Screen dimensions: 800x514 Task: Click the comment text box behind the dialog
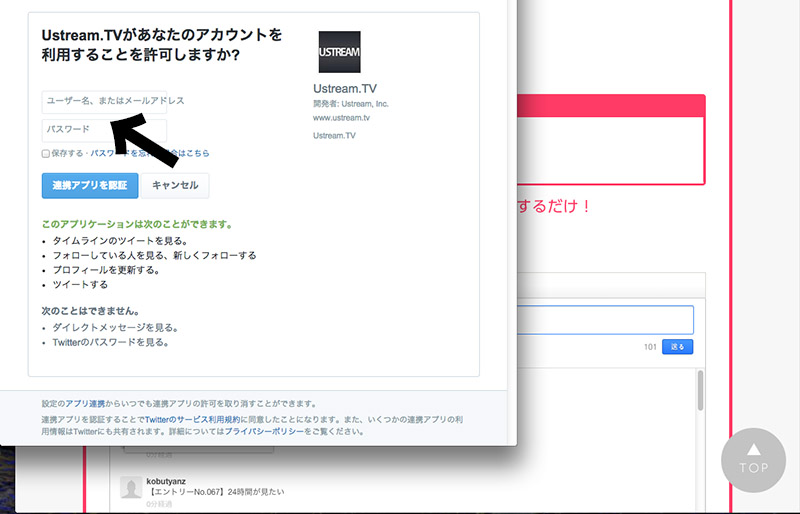[605, 320]
